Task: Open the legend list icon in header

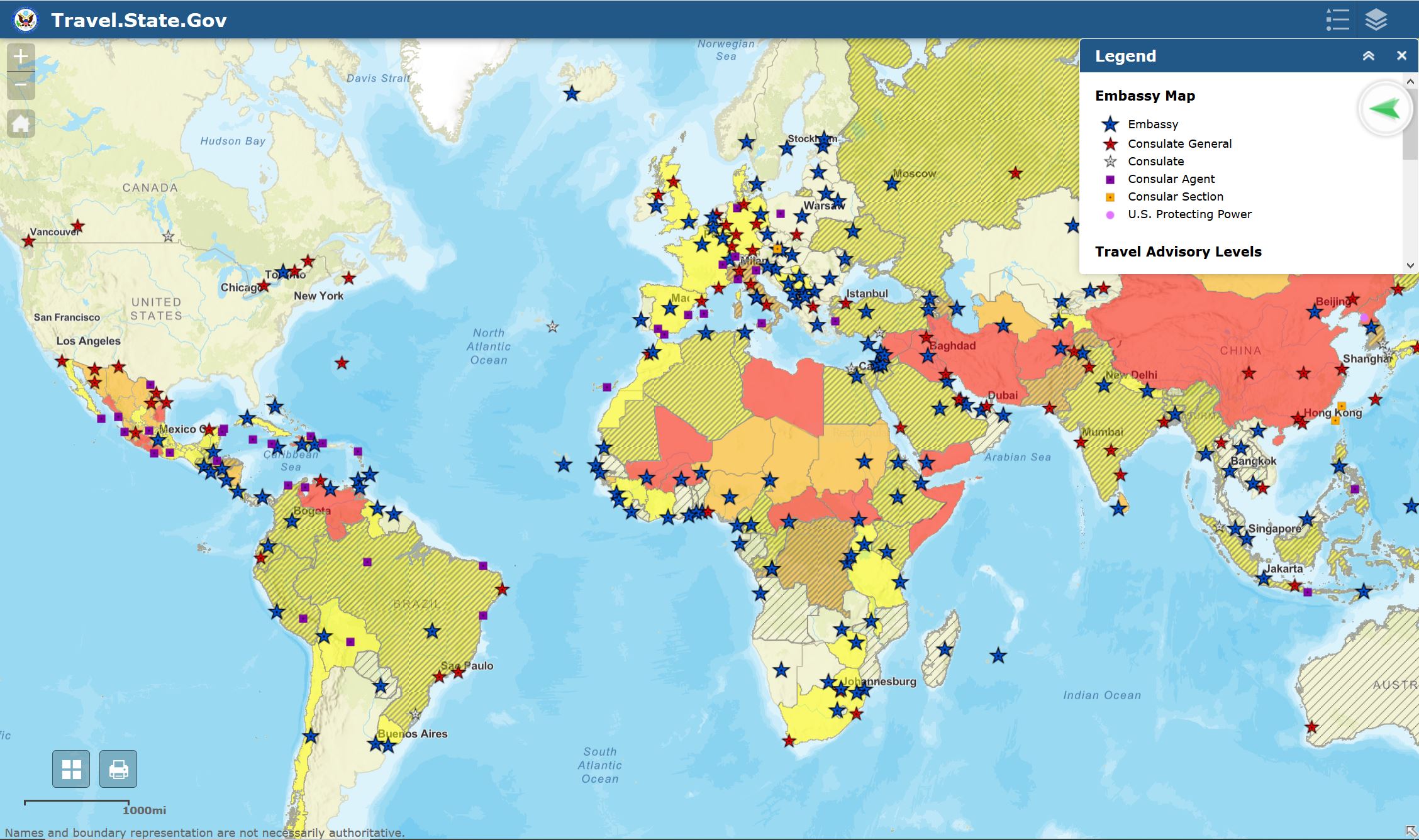Action: (1337, 19)
